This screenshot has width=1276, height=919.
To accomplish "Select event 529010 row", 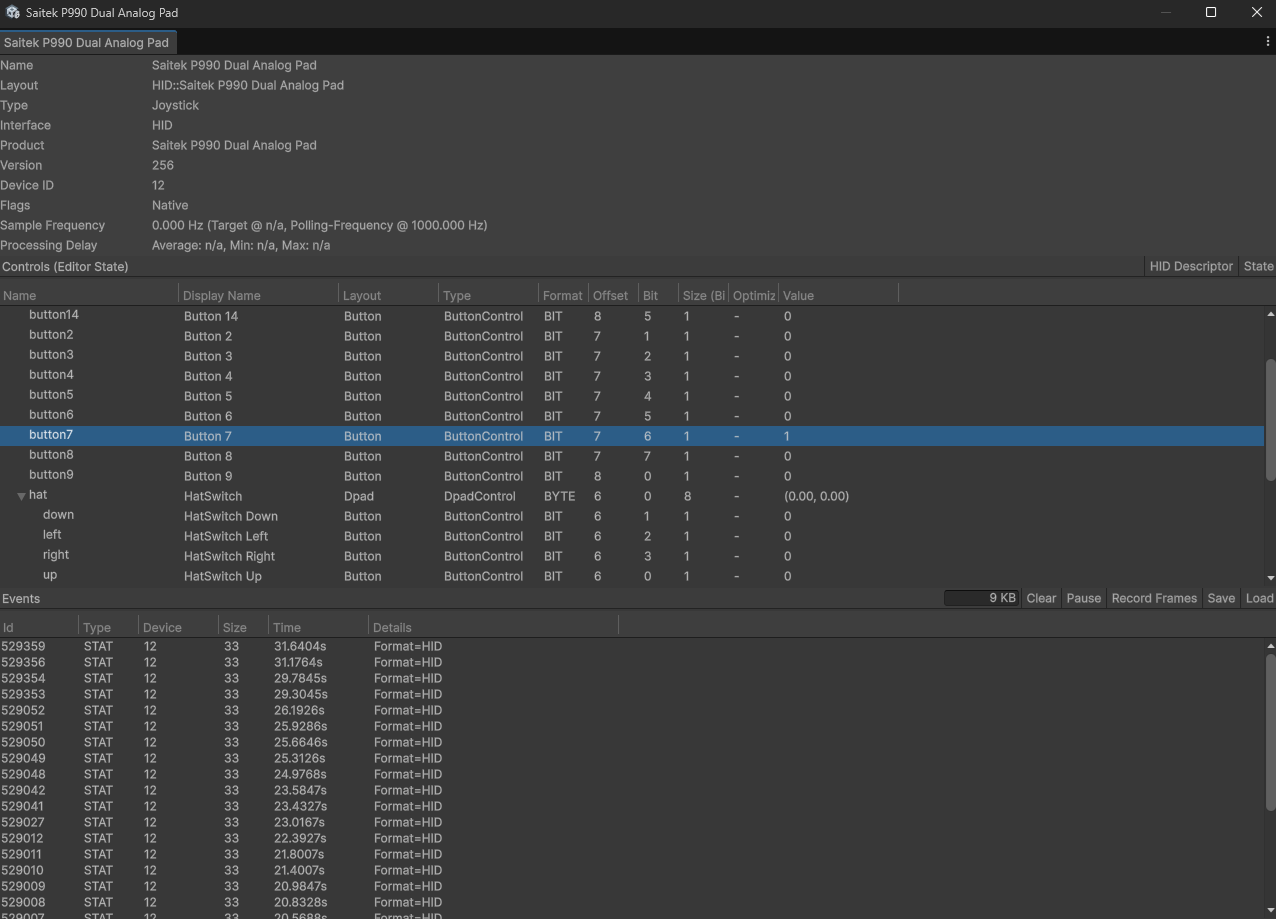I will point(632,870).
